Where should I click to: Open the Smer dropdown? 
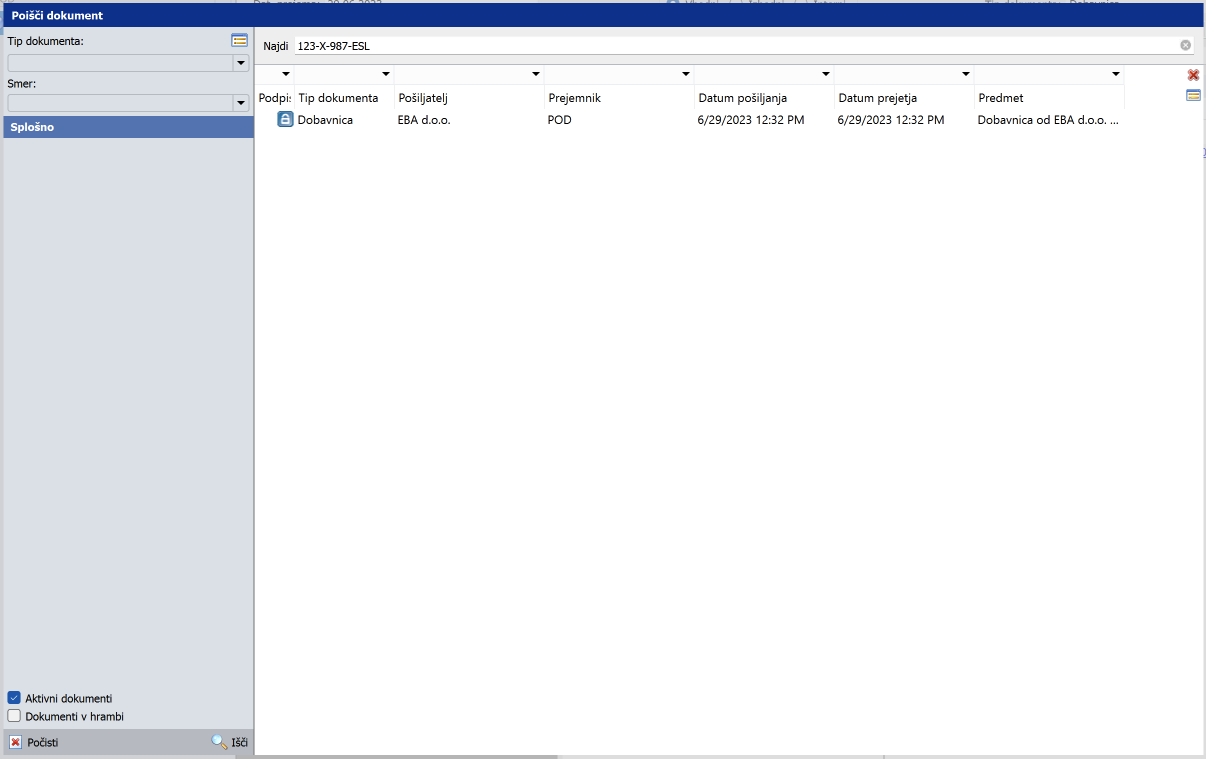tap(240, 103)
